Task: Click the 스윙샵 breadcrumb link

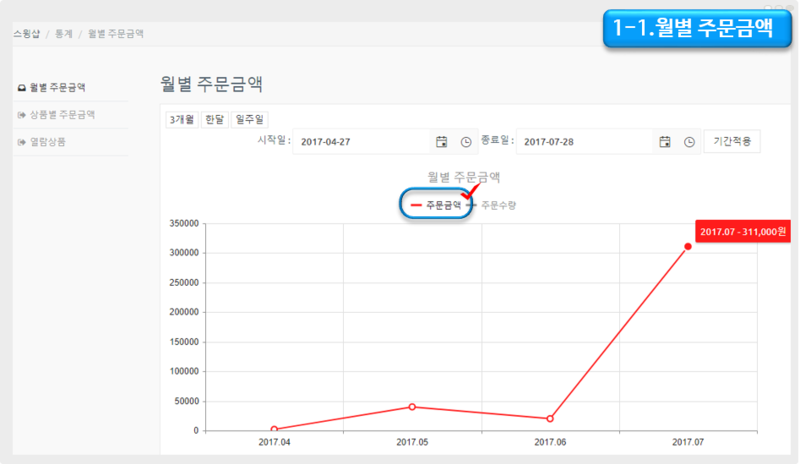Action: pos(26,33)
